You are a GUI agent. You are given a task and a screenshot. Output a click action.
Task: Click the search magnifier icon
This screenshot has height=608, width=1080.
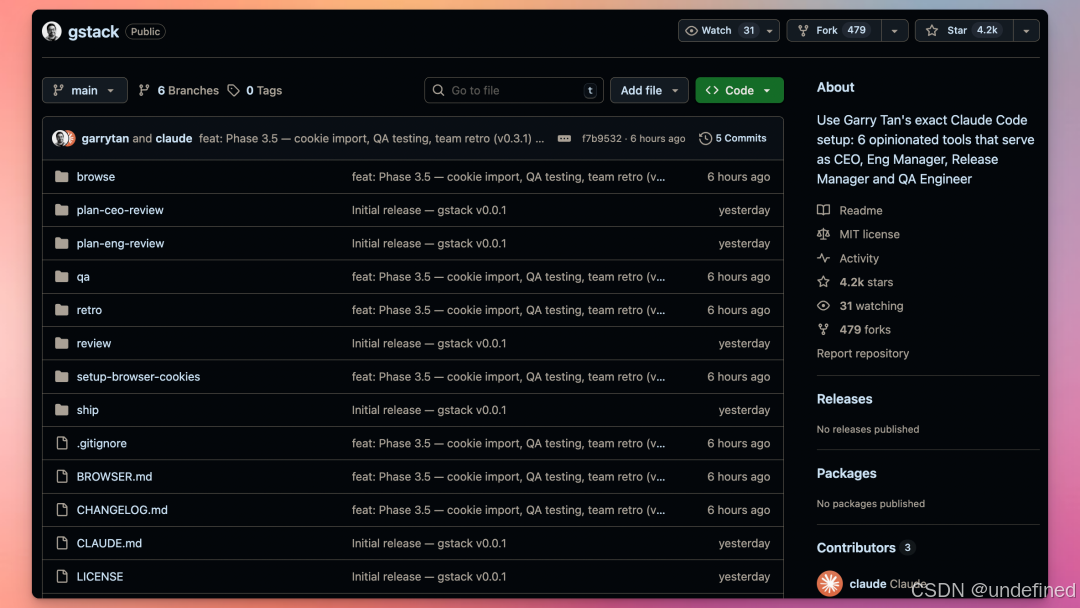438,90
